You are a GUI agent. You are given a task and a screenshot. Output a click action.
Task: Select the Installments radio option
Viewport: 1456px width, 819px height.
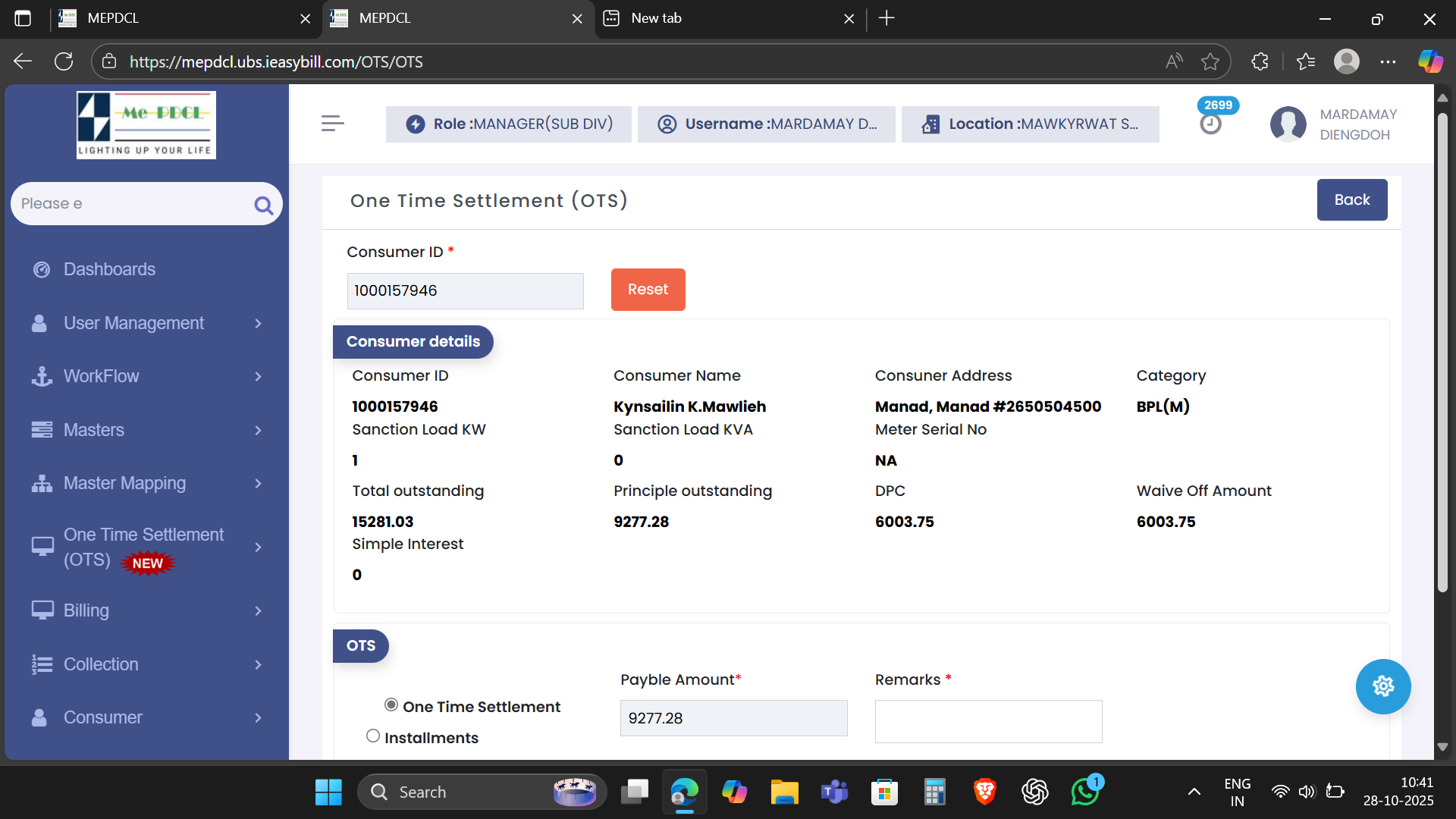(373, 736)
